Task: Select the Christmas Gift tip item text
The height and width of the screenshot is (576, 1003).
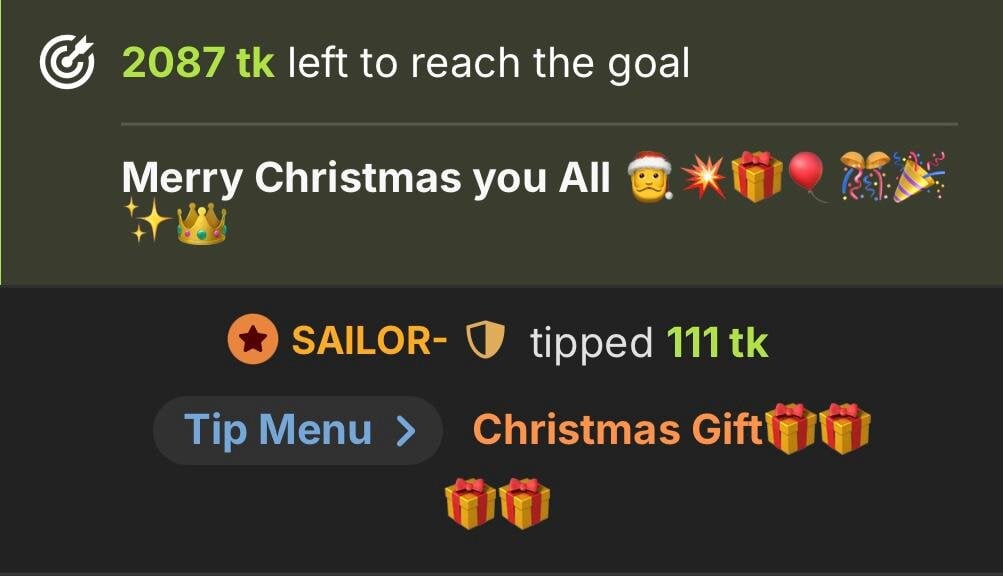Action: click(x=619, y=429)
